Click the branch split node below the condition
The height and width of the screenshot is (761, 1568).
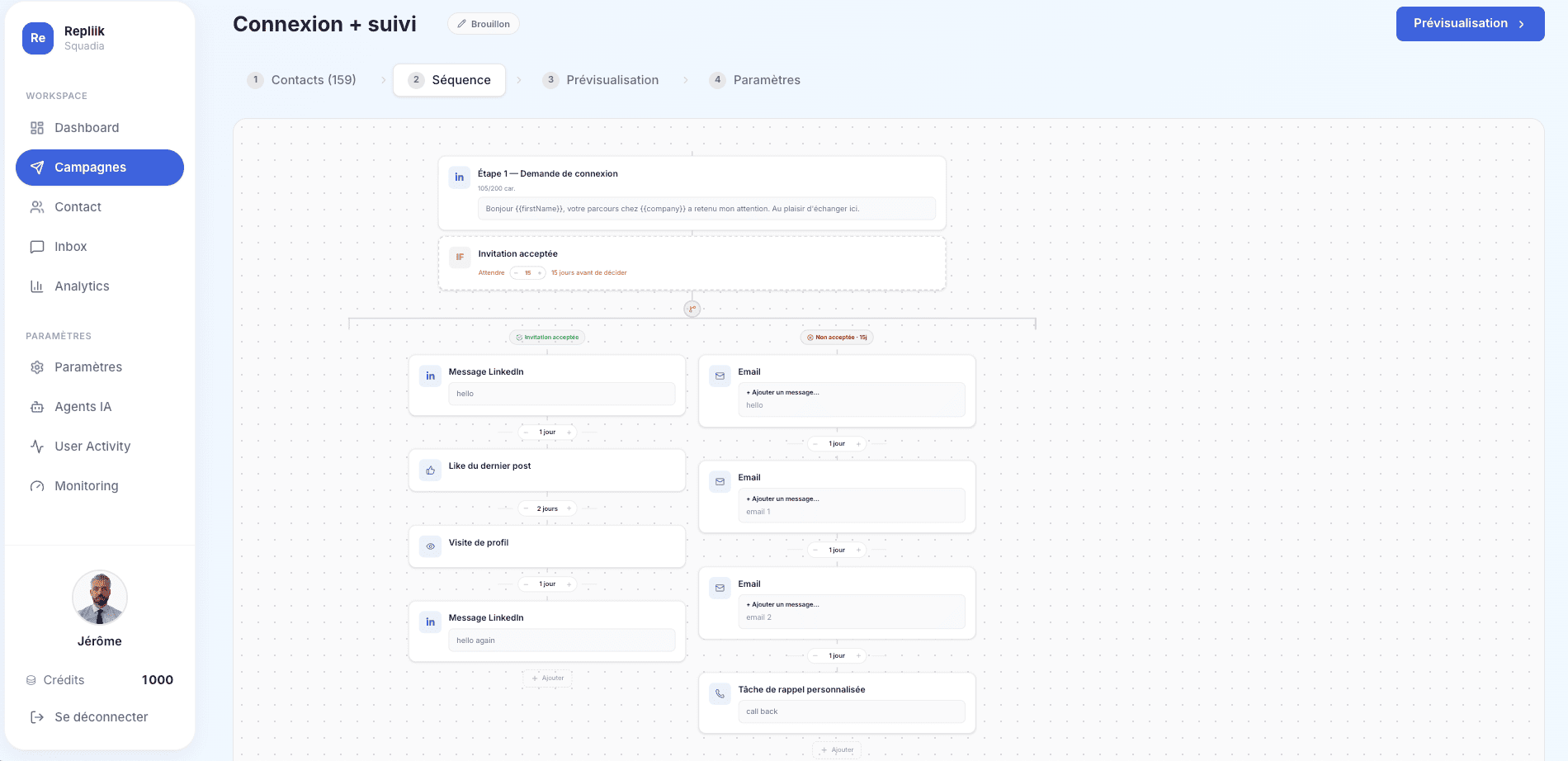[692, 309]
